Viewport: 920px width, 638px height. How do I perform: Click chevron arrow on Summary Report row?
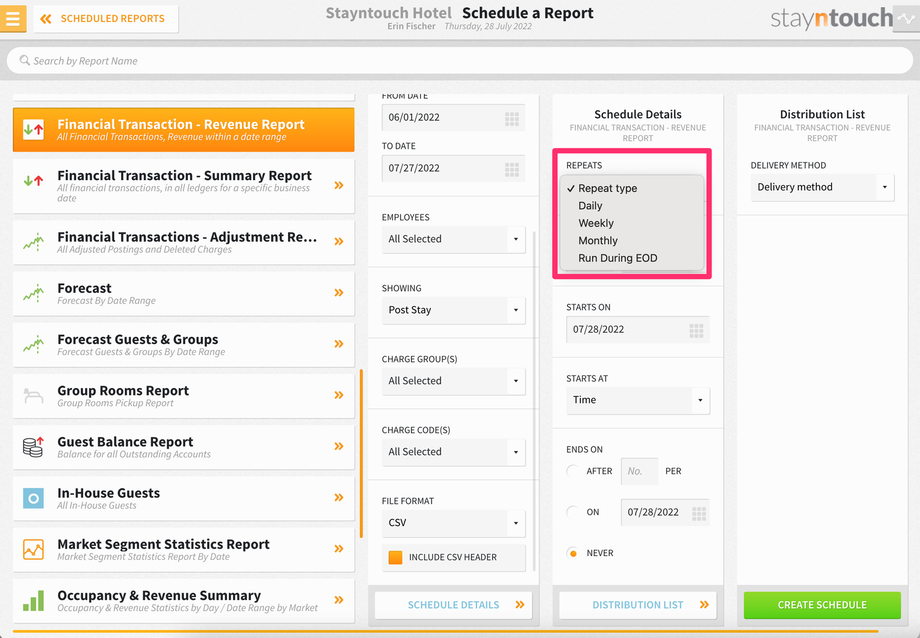pyautogui.click(x=339, y=185)
